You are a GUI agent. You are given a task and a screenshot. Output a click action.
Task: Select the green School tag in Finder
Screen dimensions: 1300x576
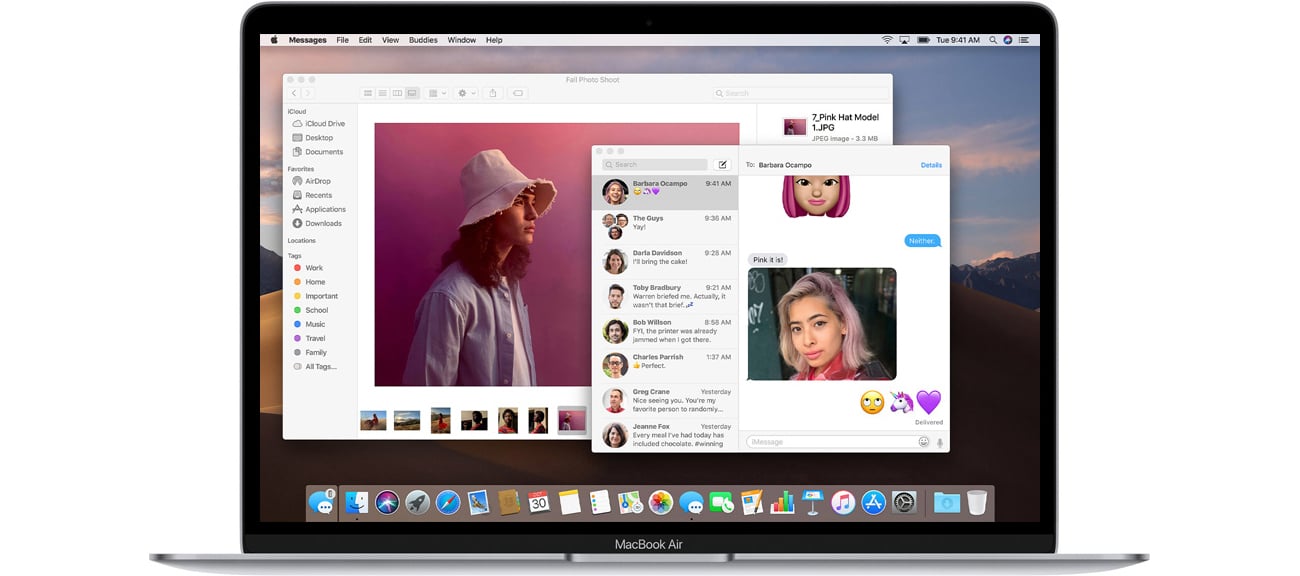pos(311,310)
